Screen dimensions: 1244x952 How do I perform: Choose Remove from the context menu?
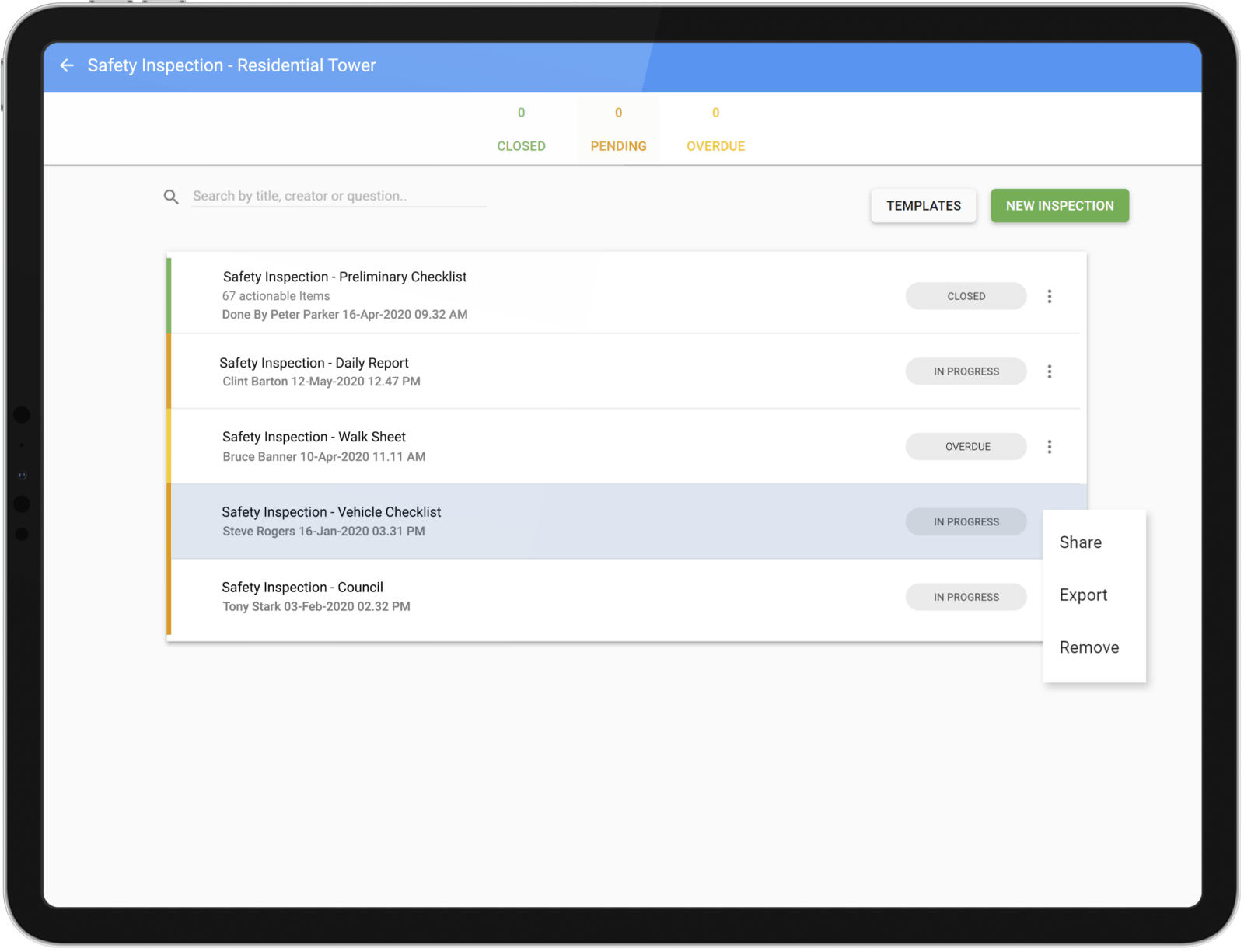pos(1088,647)
